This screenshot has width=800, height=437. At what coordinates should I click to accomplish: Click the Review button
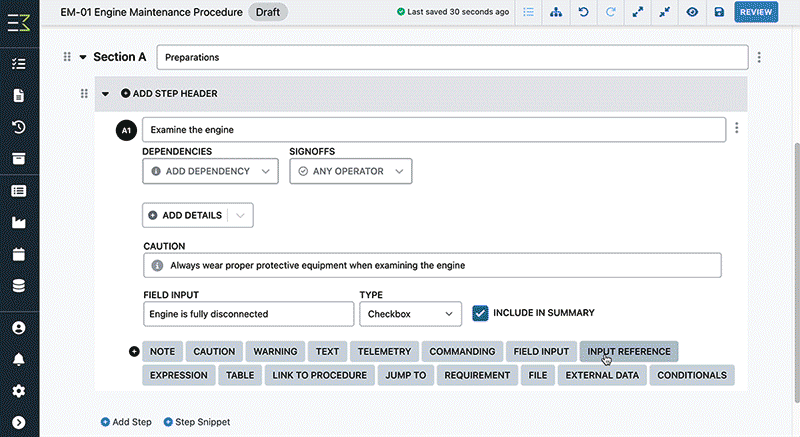[x=756, y=12]
